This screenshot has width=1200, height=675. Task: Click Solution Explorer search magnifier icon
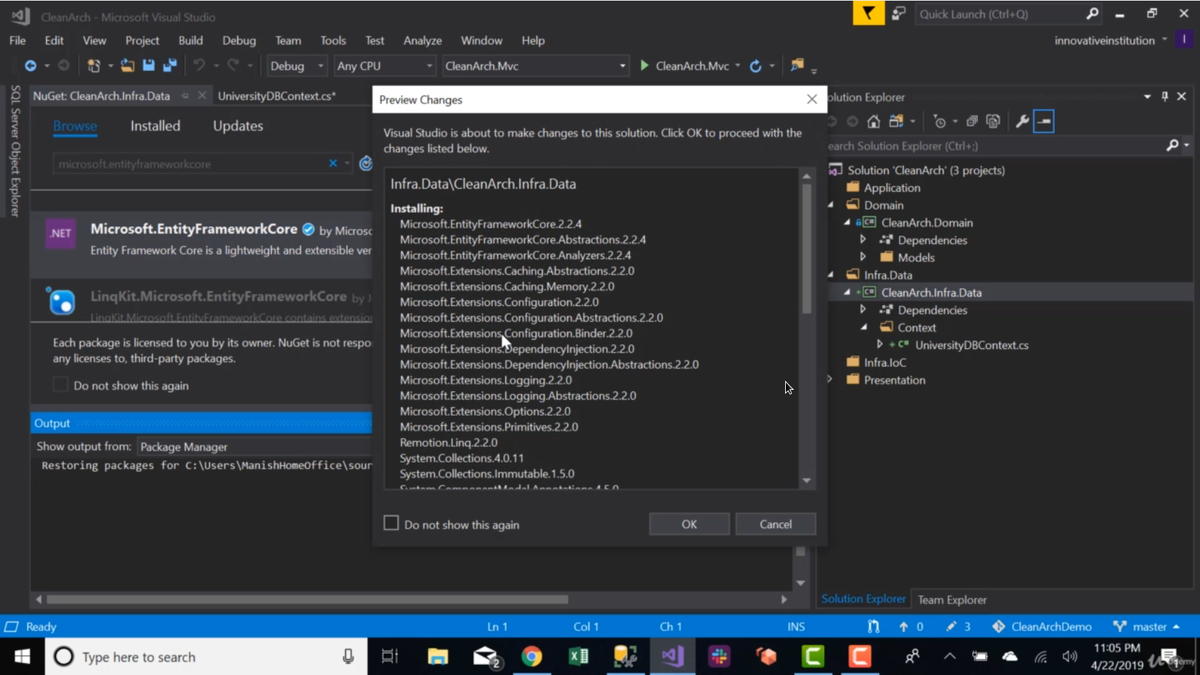1173,145
